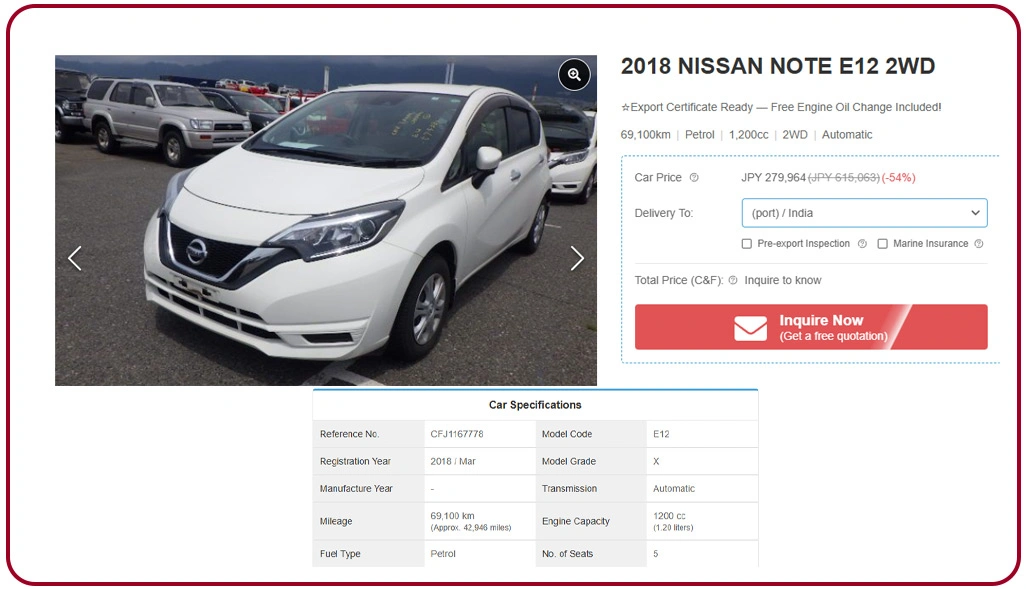Click help icon beside Pre-export Inspection
The width and height of the screenshot is (1026, 589).
point(862,243)
